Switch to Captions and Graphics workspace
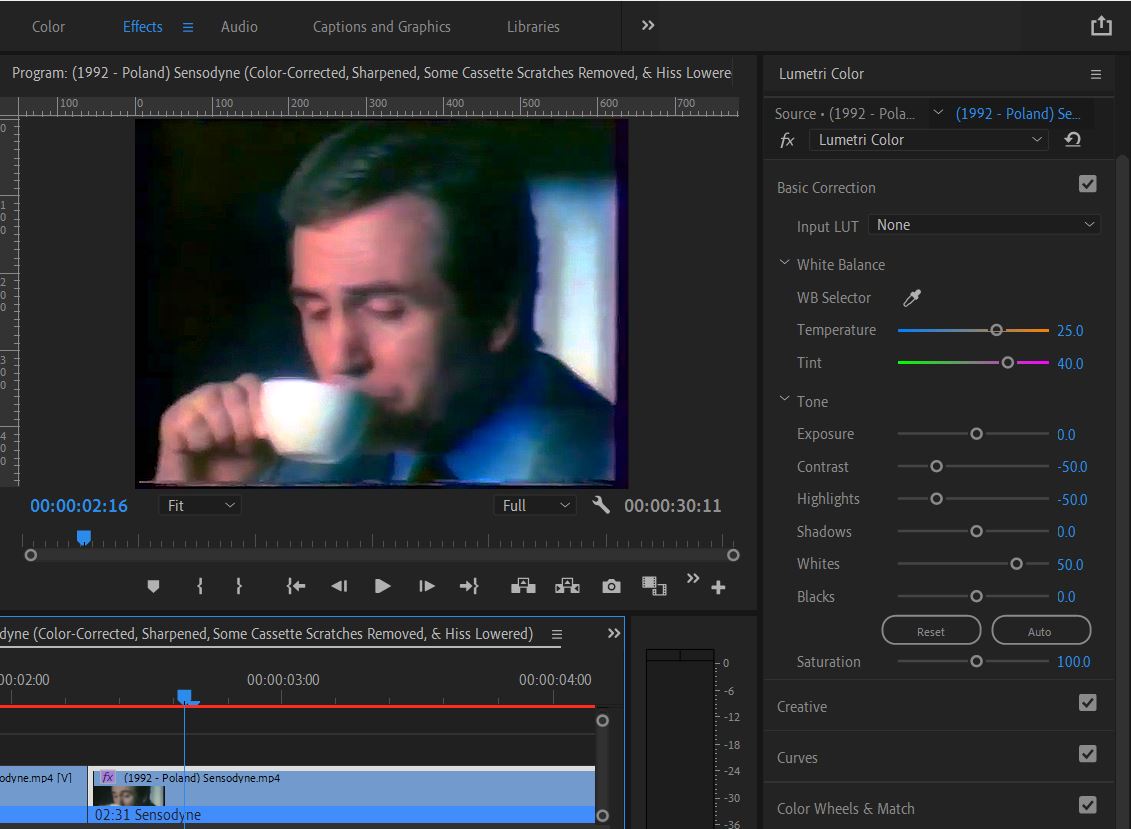The image size is (1131, 829). click(382, 27)
